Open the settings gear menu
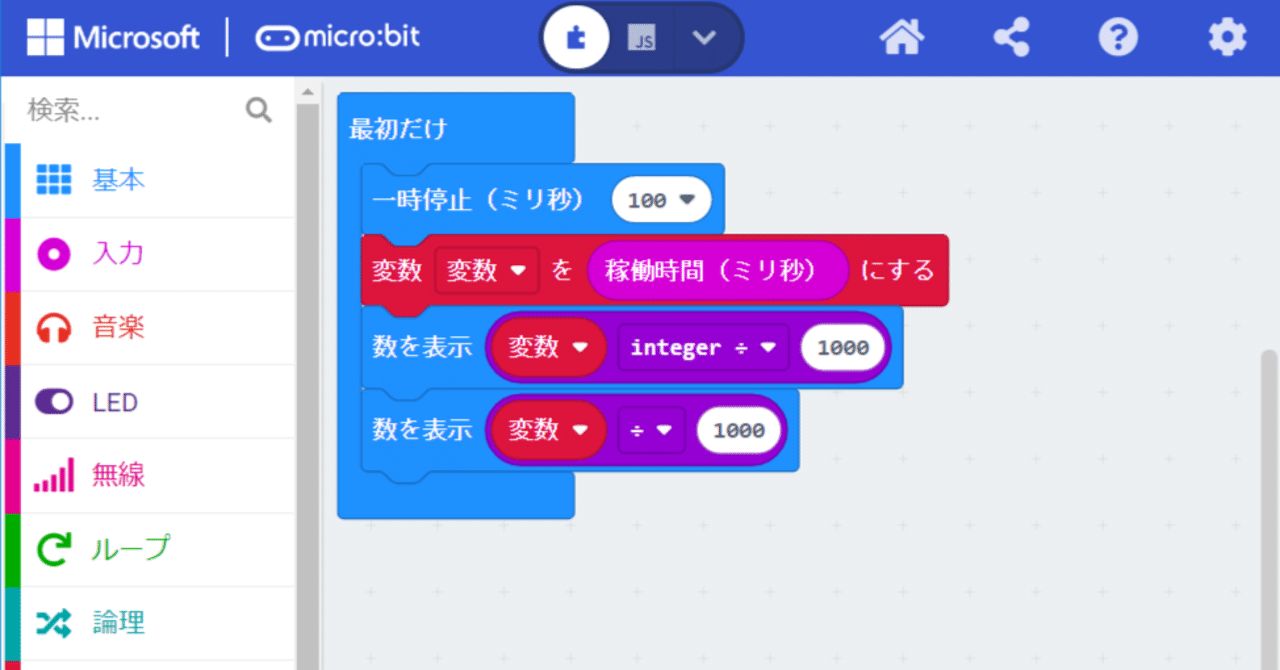Viewport: 1280px width, 670px height. pos(1226,36)
